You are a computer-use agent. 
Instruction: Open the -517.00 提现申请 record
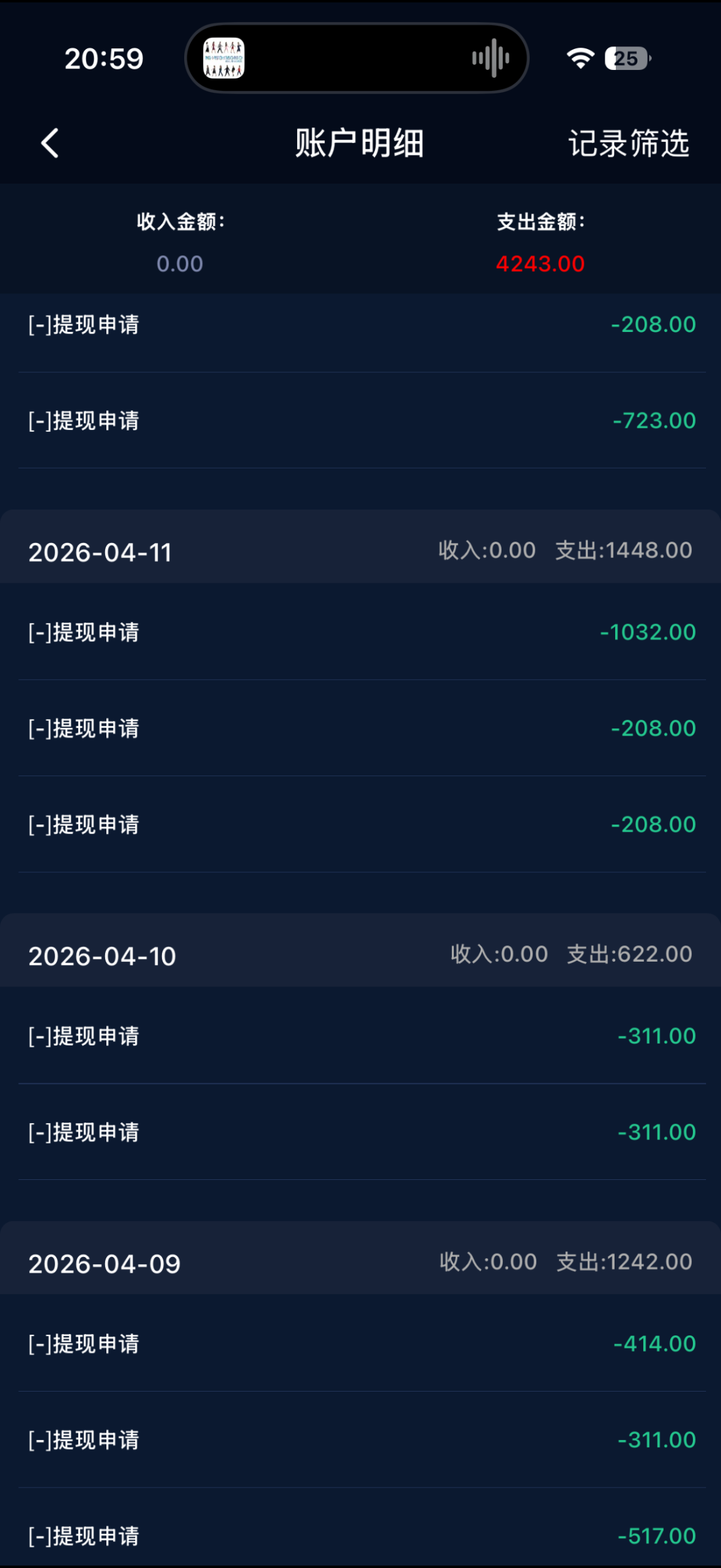click(x=360, y=1535)
